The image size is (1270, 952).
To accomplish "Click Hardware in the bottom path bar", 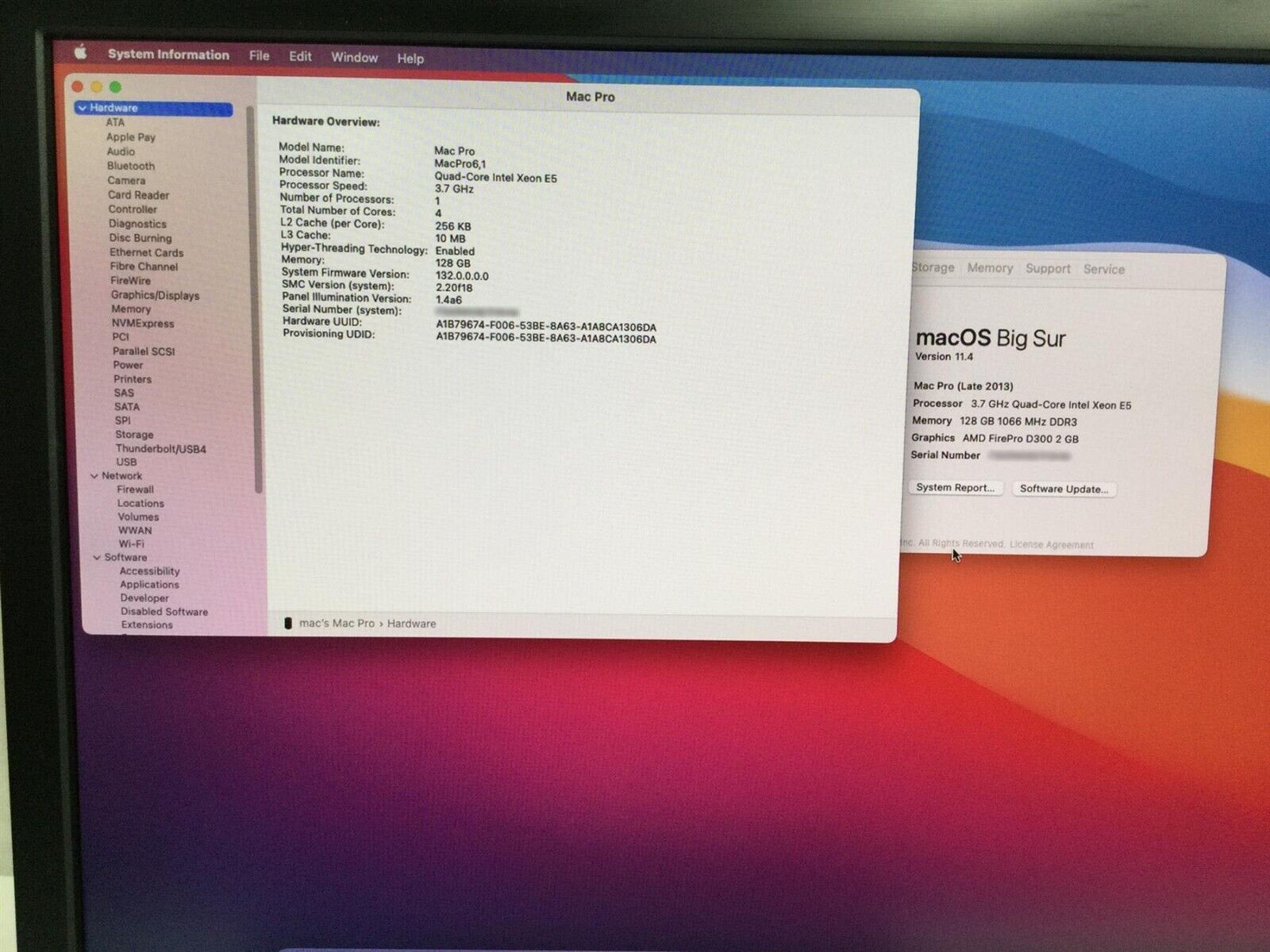I will pos(411,624).
